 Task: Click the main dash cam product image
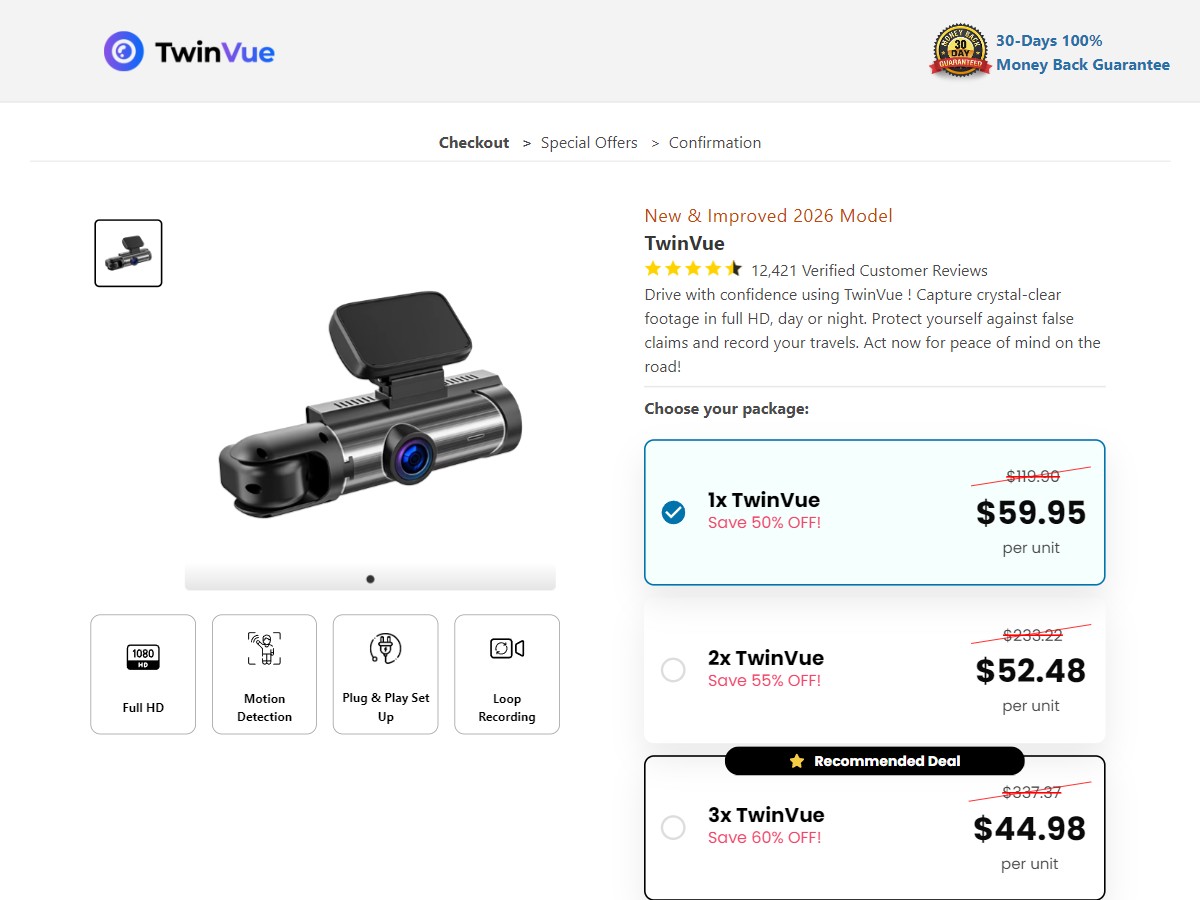tap(370, 405)
